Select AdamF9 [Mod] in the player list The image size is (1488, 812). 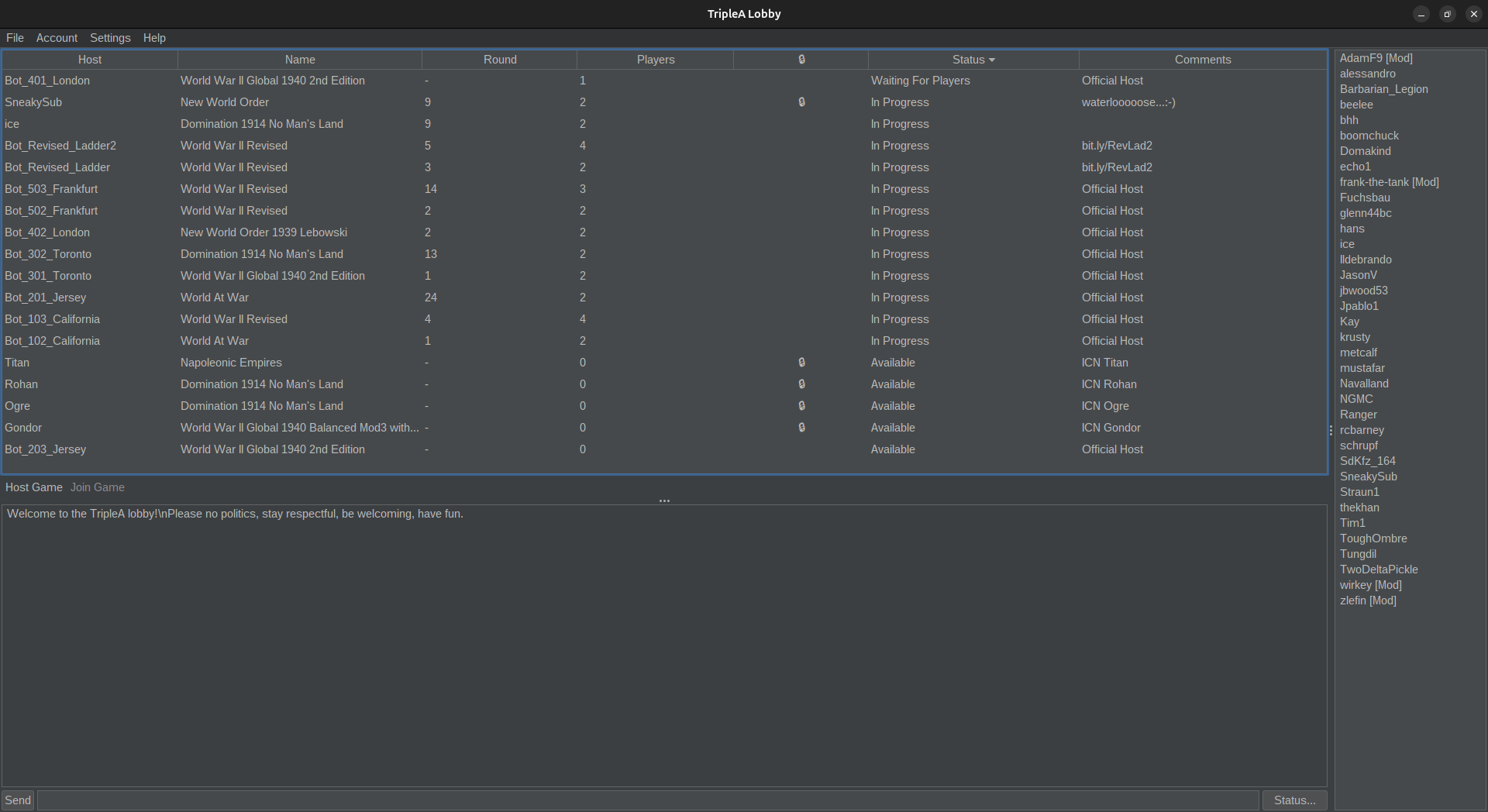coord(1376,58)
